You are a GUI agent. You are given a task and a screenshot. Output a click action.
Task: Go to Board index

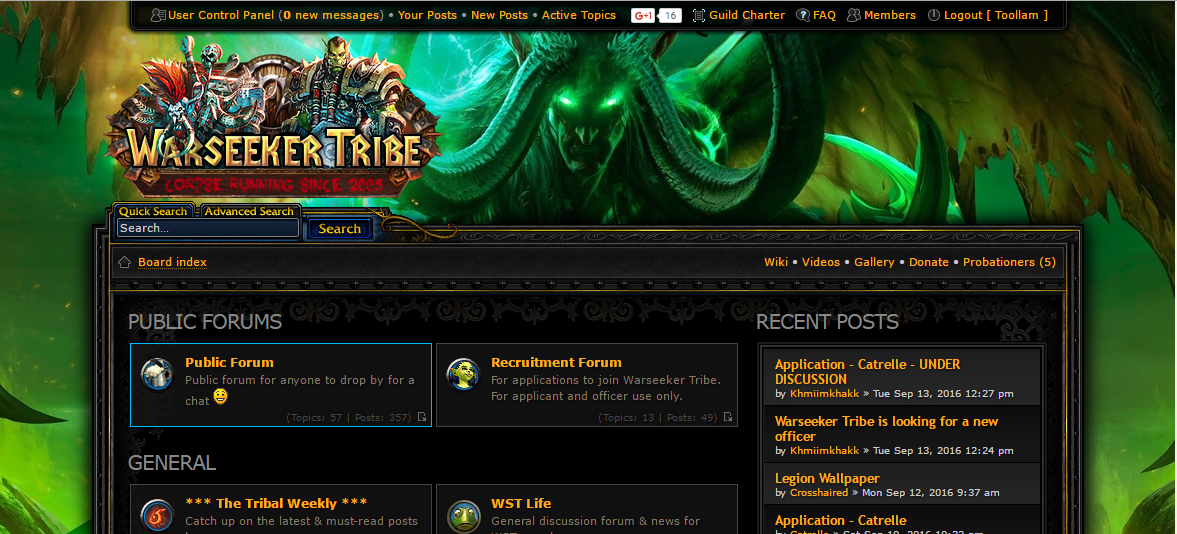coord(172,262)
